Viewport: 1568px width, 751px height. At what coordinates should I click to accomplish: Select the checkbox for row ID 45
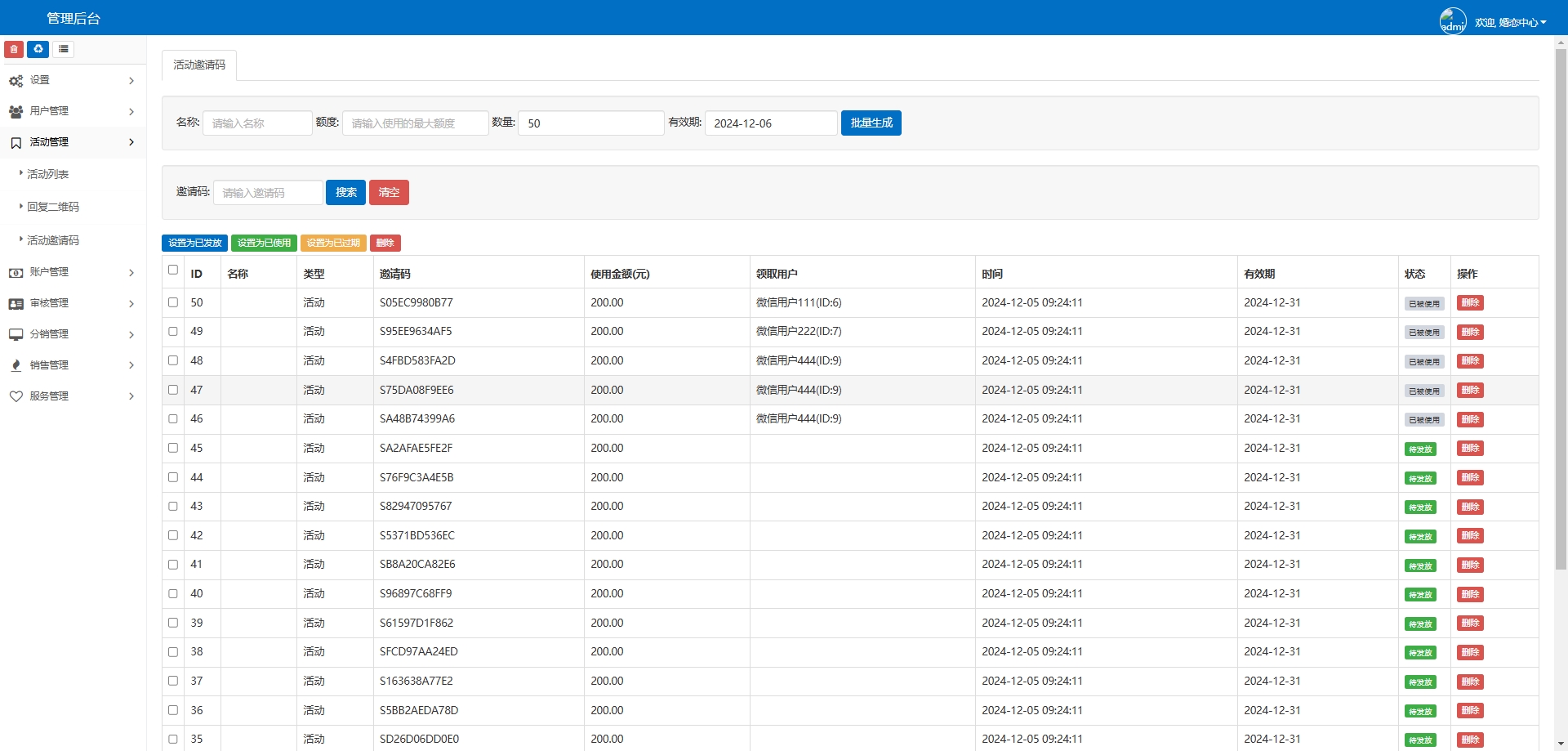pyautogui.click(x=173, y=448)
